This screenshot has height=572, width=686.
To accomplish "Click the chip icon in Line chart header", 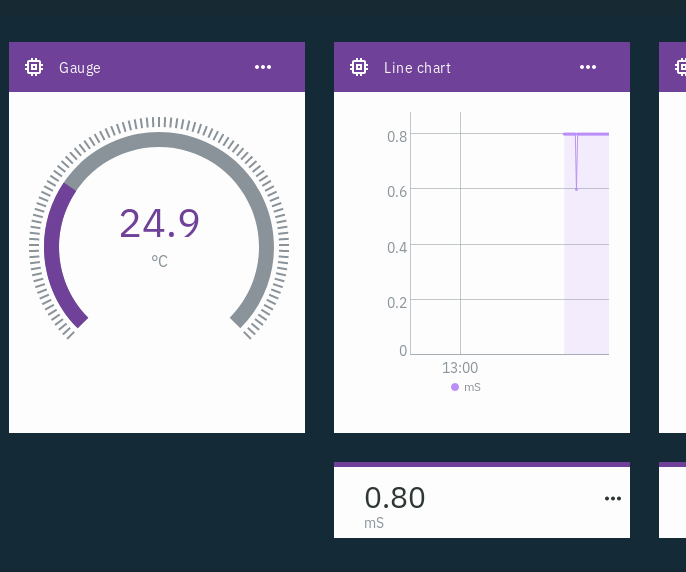I will click(x=359, y=67).
